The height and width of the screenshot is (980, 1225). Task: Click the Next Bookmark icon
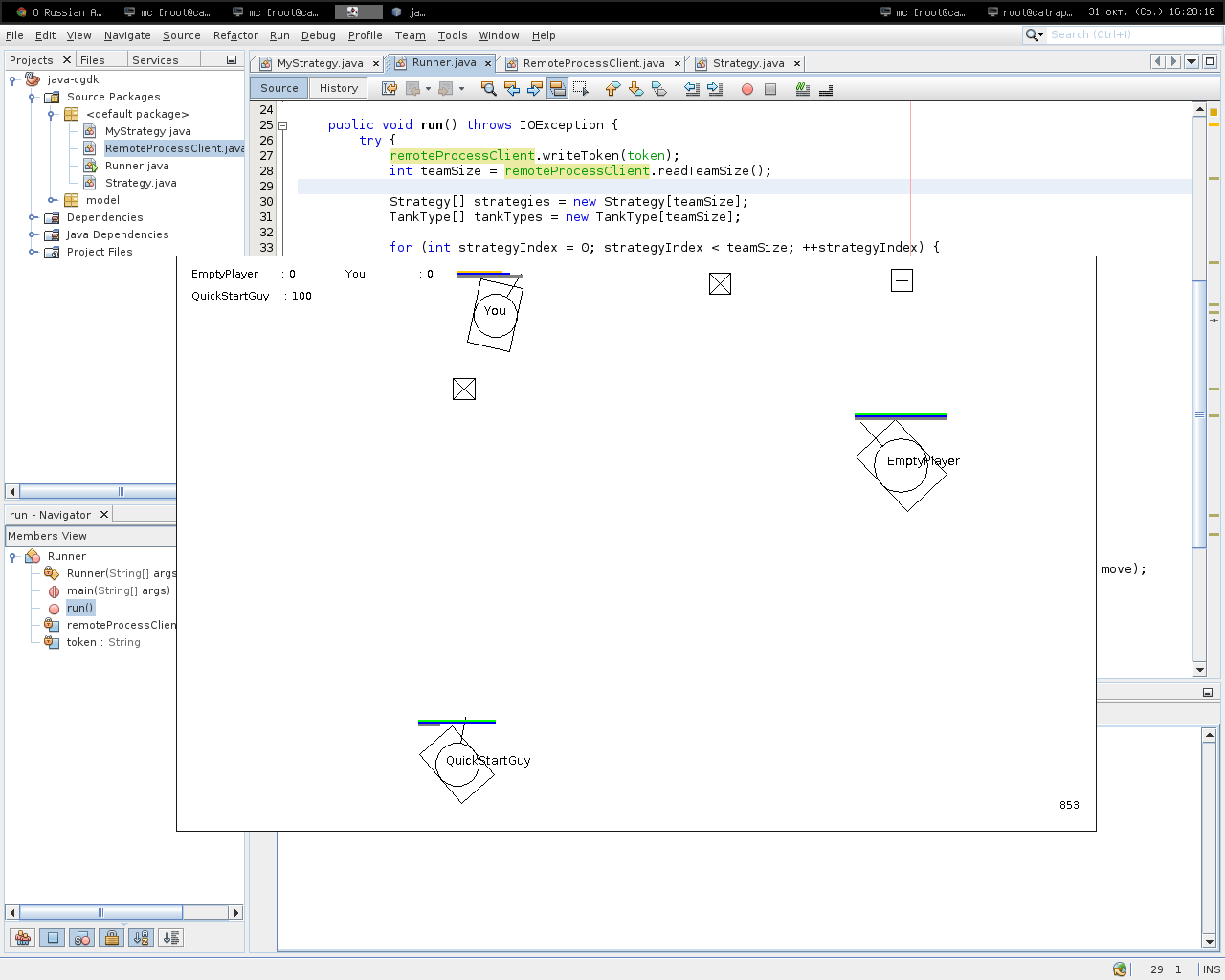[x=635, y=89]
